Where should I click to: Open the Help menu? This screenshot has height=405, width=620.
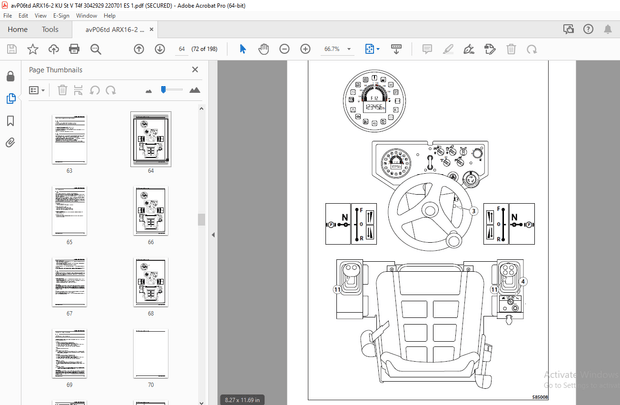click(110, 16)
